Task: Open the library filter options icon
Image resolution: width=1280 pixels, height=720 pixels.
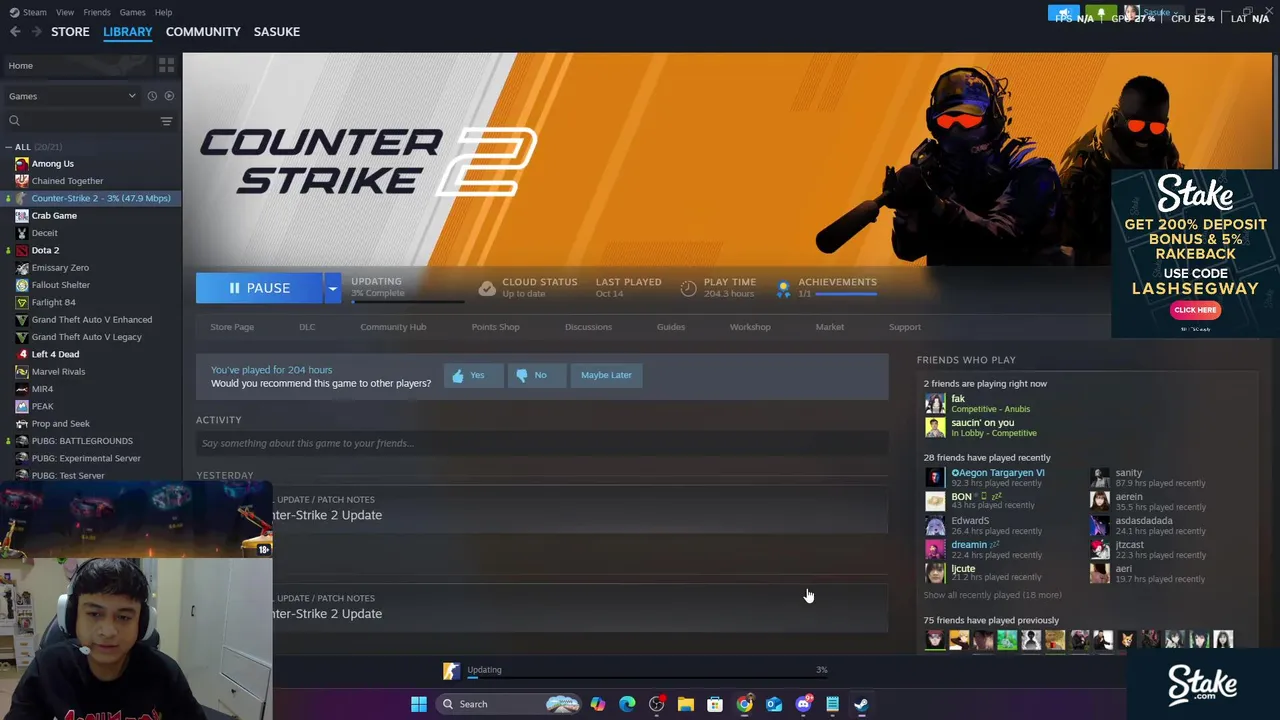Action: [166, 121]
